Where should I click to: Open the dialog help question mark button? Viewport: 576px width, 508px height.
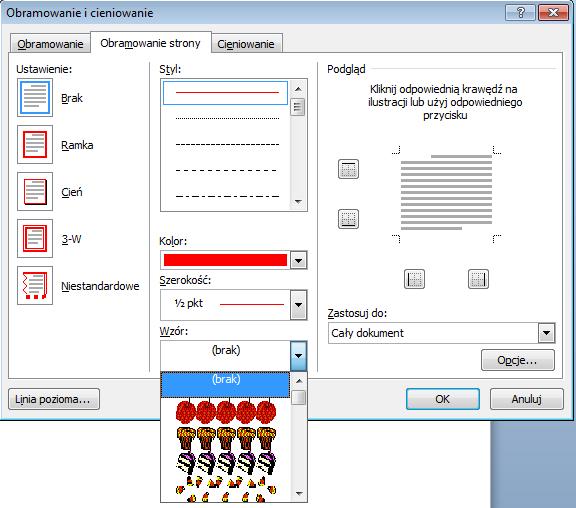tap(521, 13)
